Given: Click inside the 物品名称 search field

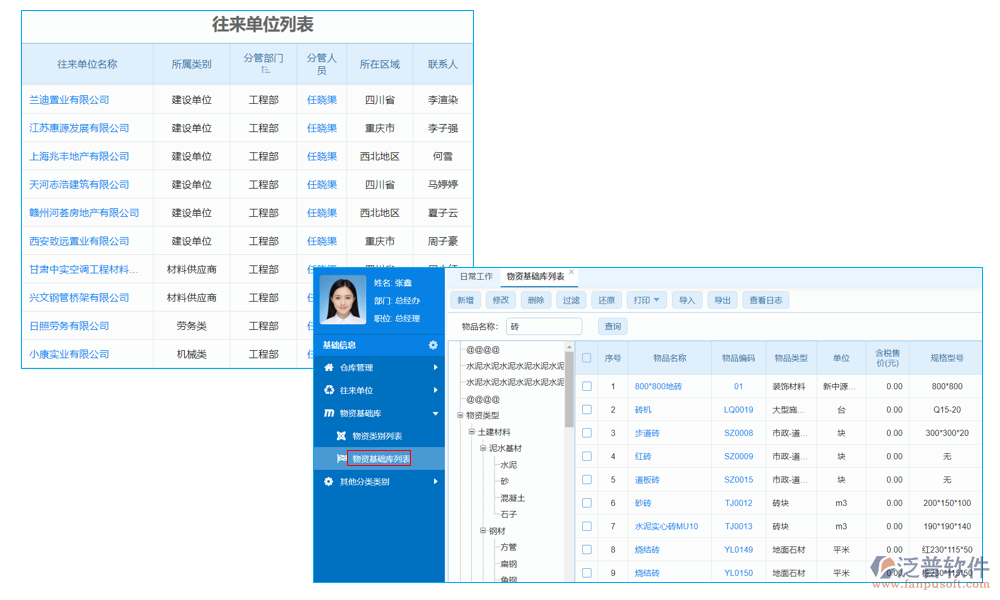Looking at the screenshot, I should click(546, 326).
